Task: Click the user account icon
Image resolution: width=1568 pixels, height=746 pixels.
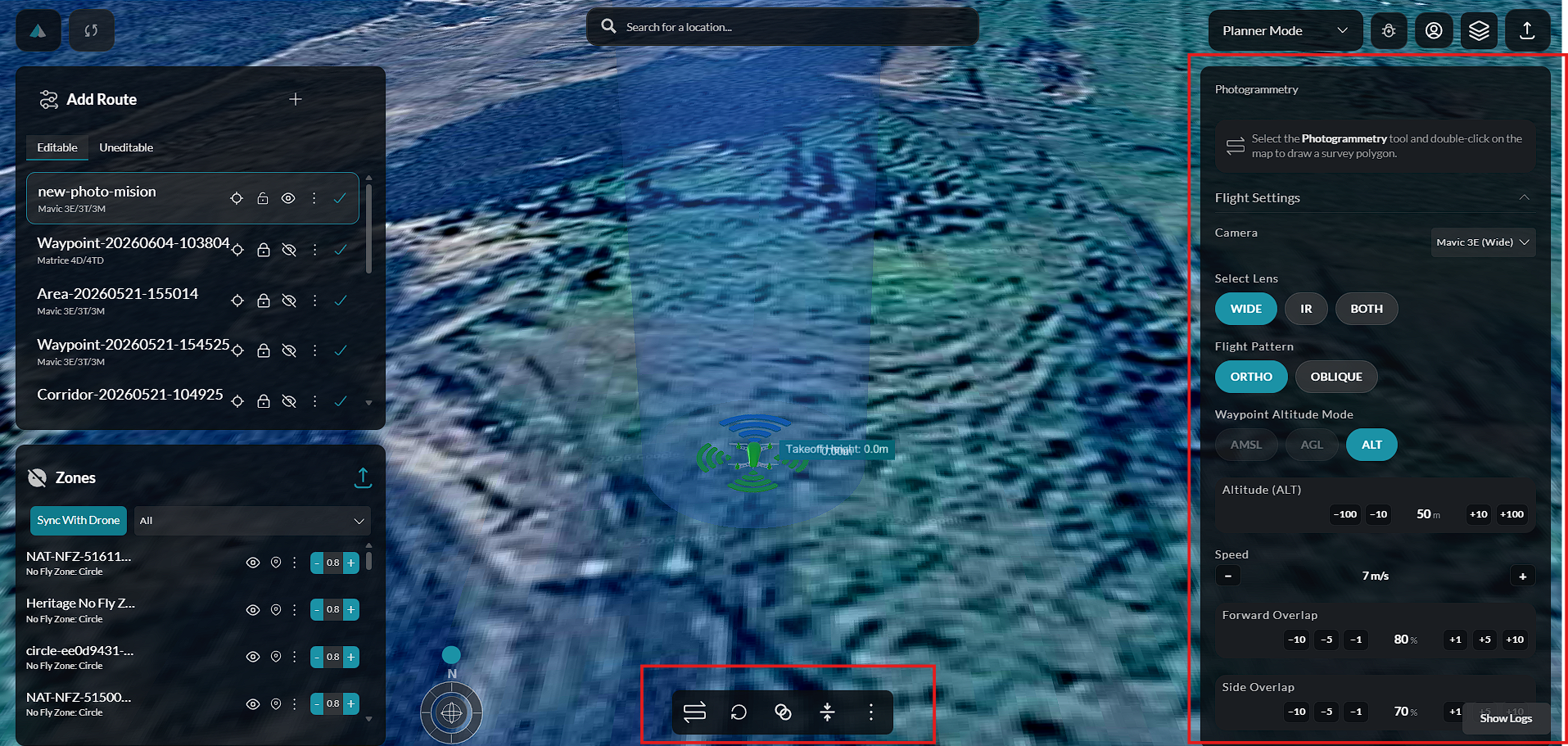Action: tap(1434, 30)
